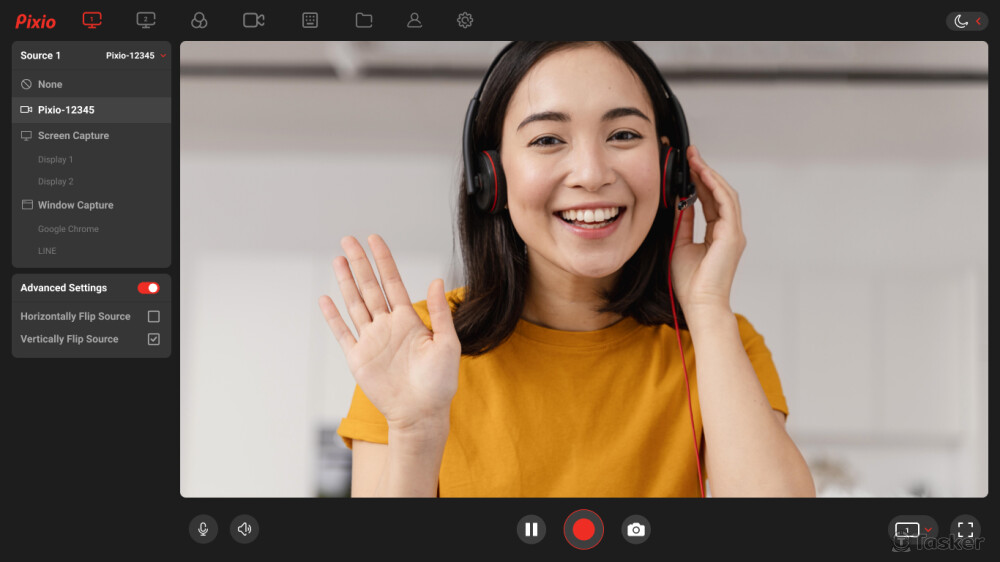Check the Horizontally Flip Source checkbox
1000x562 pixels.
pyautogui.click(x=154, y=316)
